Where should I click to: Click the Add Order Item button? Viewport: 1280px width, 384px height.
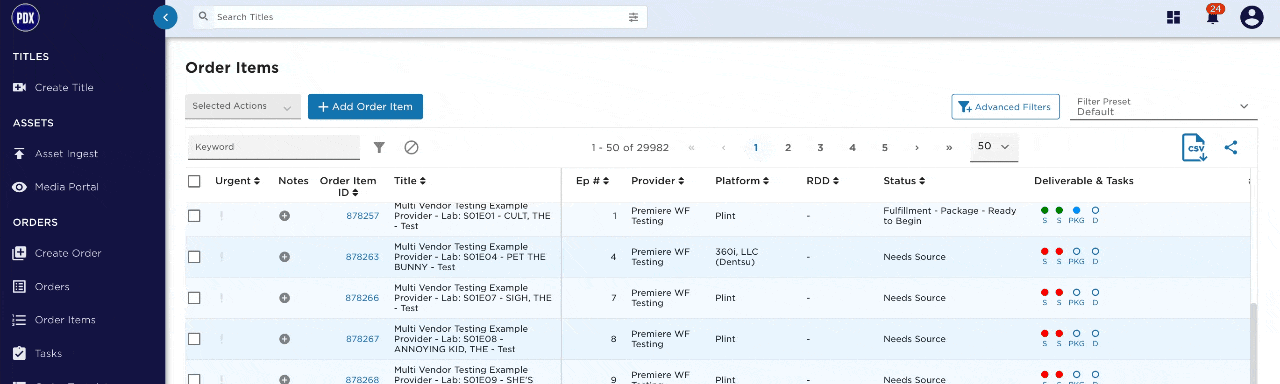[366, 106]
